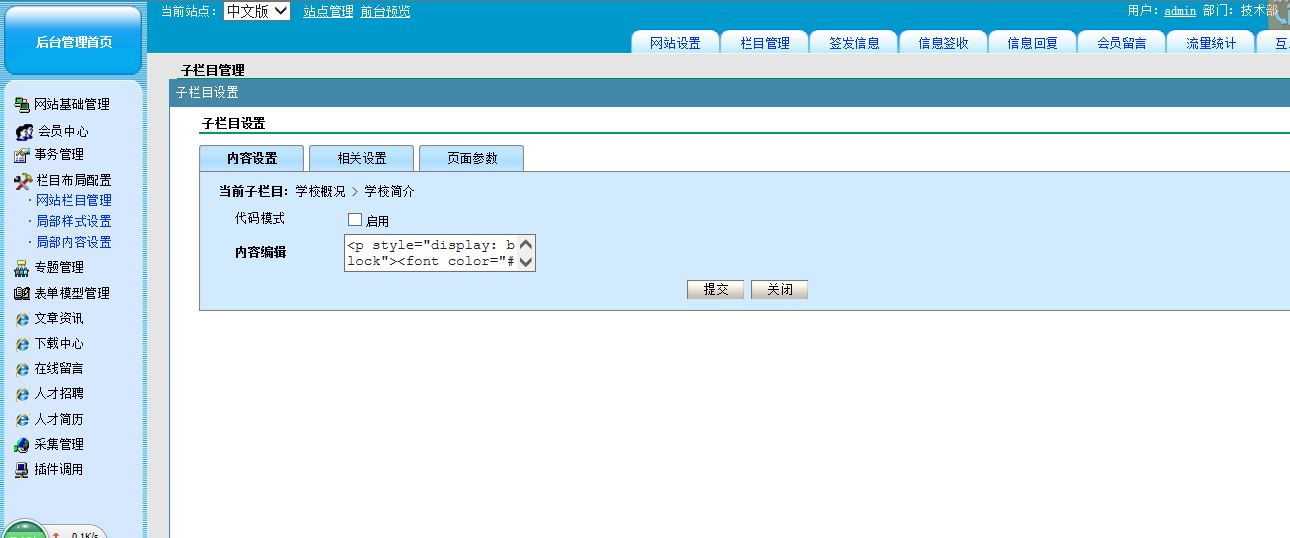Image resolution: width=1290 pixels, height=538 pixels.
Task: Click the 事务管理 sidebar icon
Action: (22, 155)
